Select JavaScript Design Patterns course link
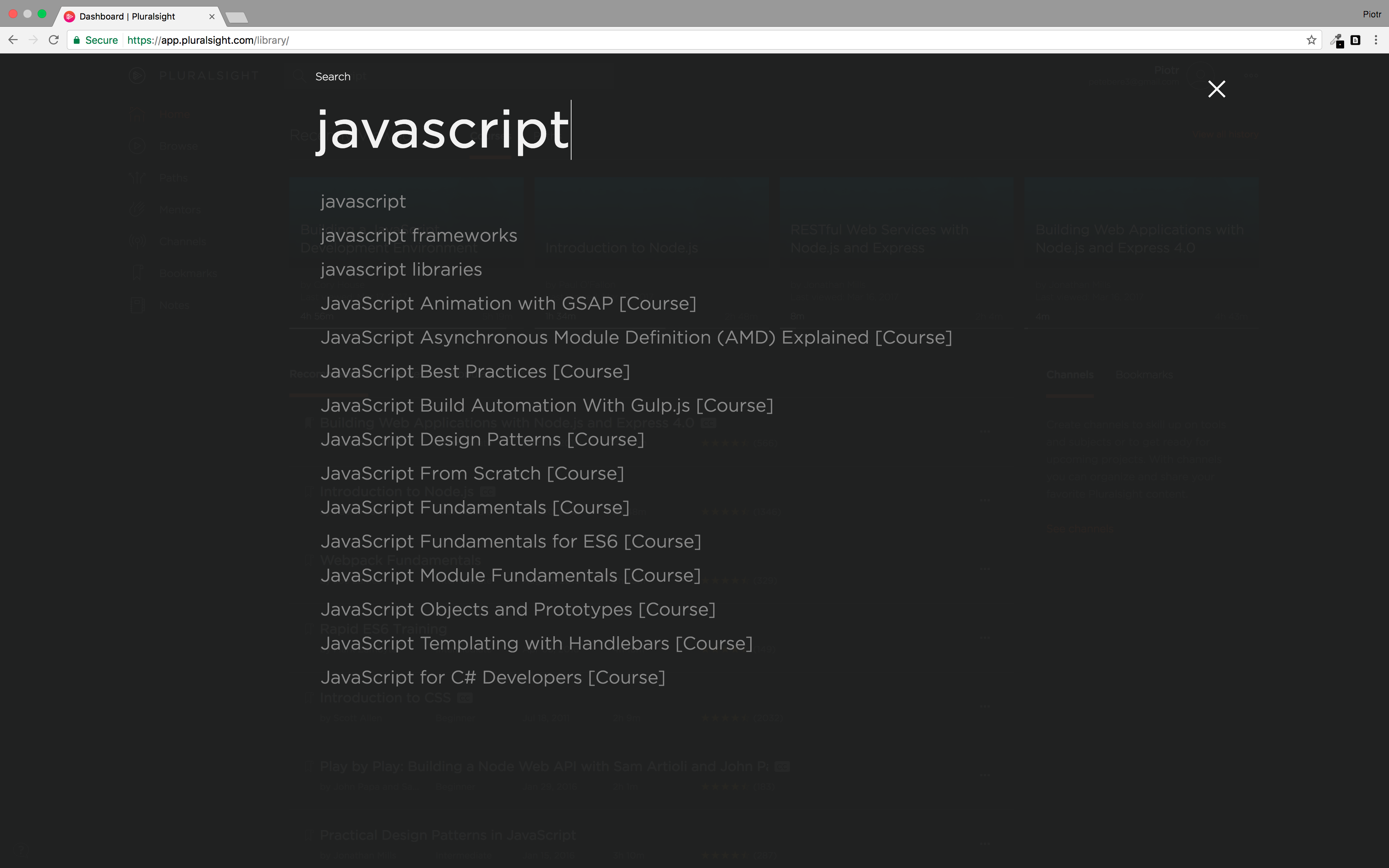This screenshot has height=868, width=1389. pyautogui.click(x=483, y=439)
